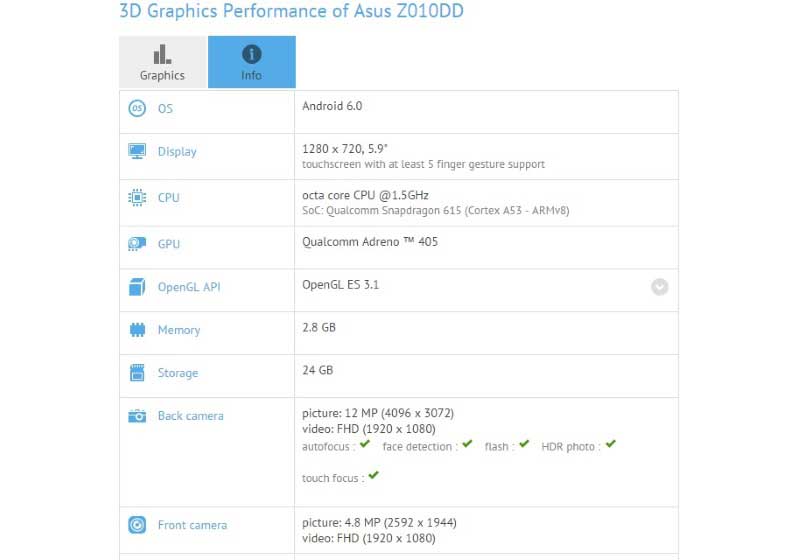Select the Info tab
Image resolution: width=800 pixels, height=560 pixels.
251,62
